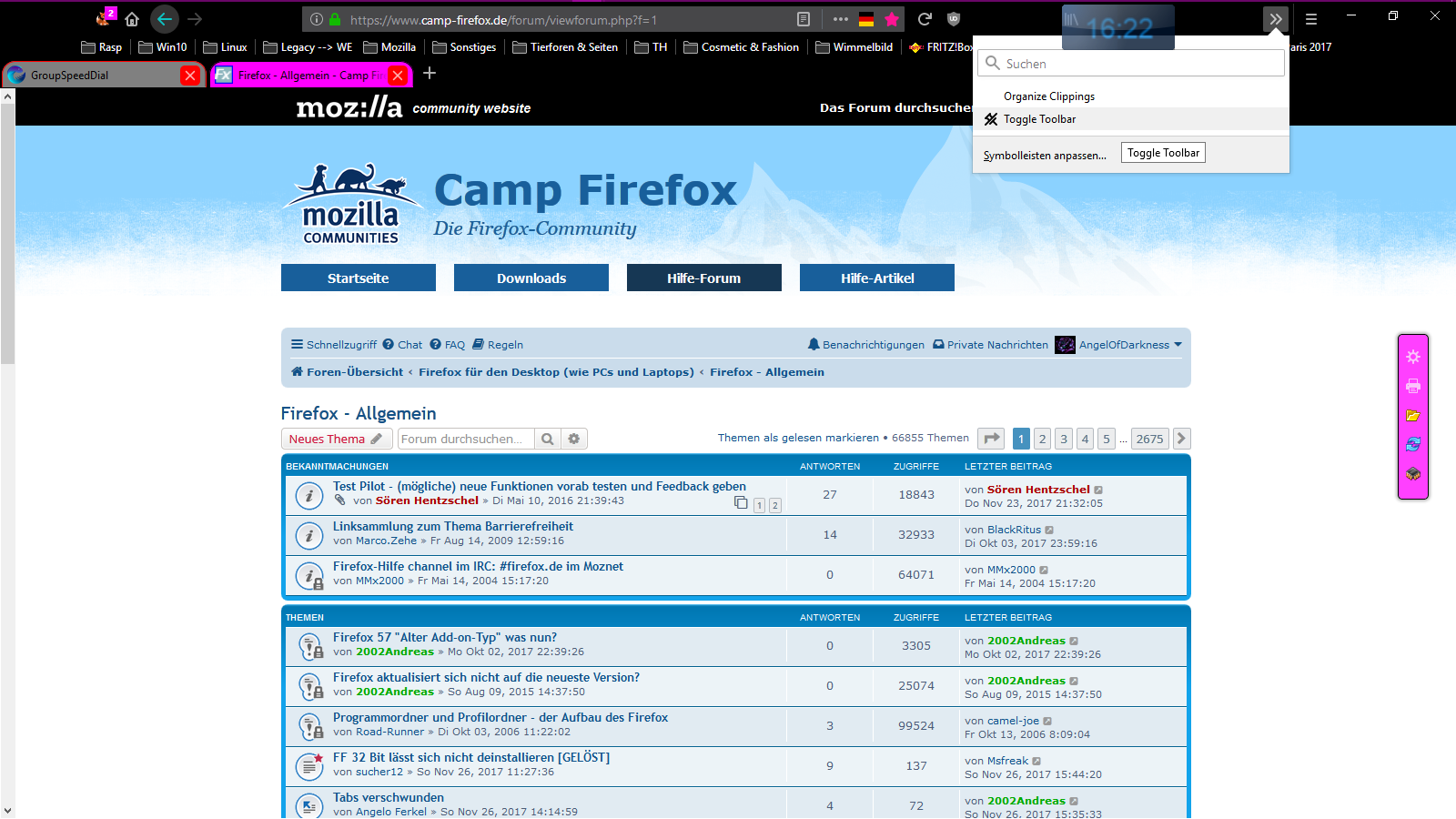Jump to last page 2675
The width and height of the screenshot is (1456, 819).
click(1149, 439)
